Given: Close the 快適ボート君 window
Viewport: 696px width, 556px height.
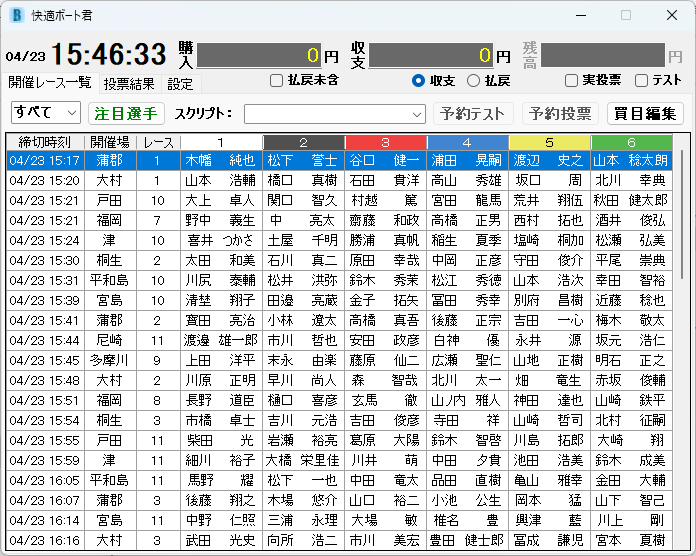Looking at the screenshot, I should pyautogui.click(x=670, y=16).
